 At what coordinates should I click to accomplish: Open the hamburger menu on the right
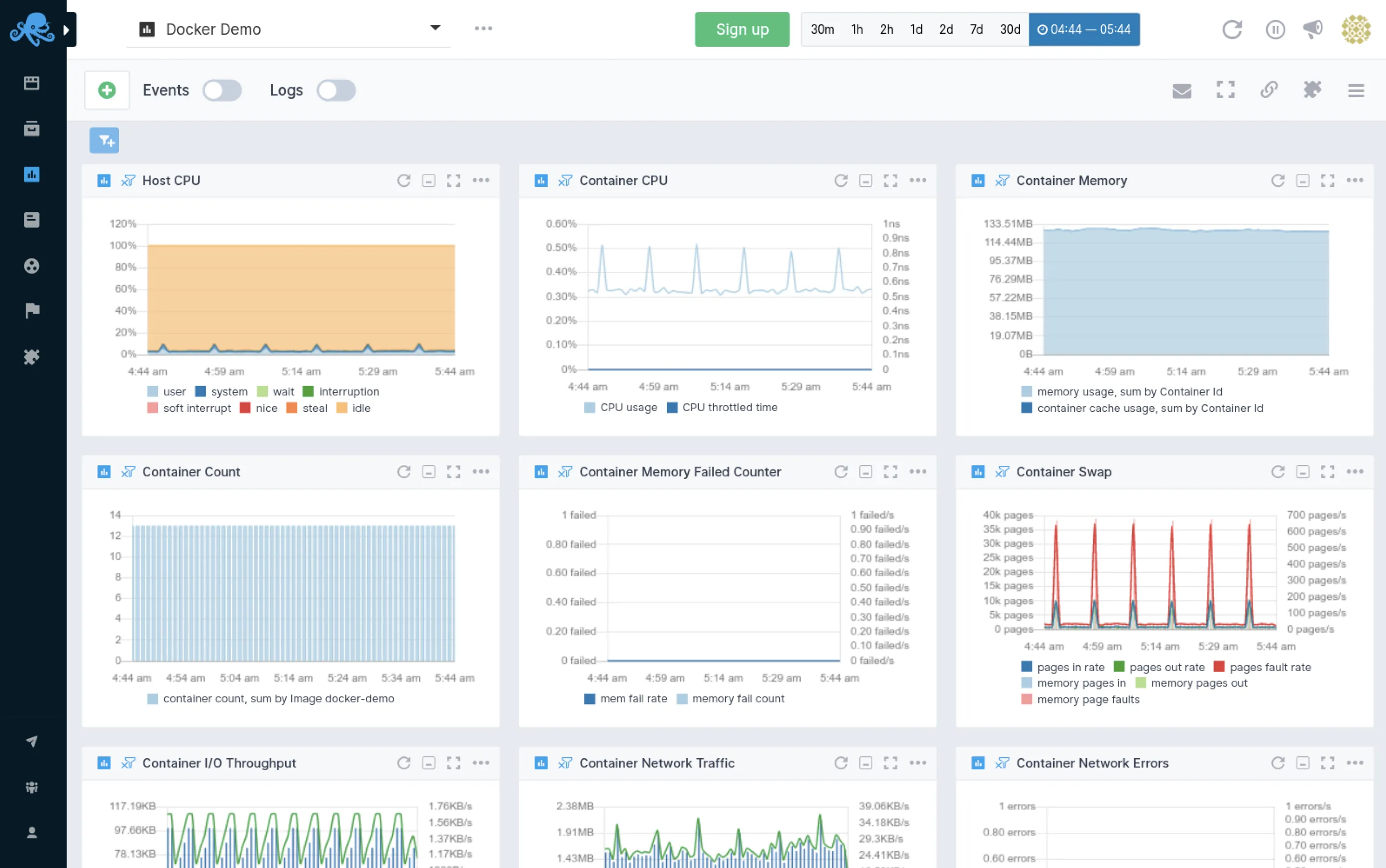coord(1356,90)
